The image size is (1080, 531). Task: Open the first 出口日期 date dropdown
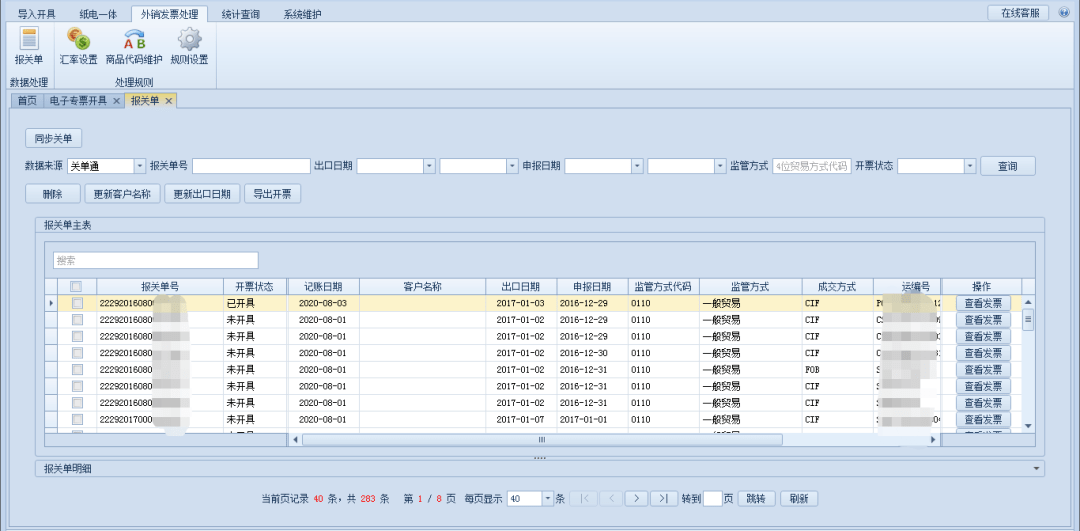[x=430, y=166]
